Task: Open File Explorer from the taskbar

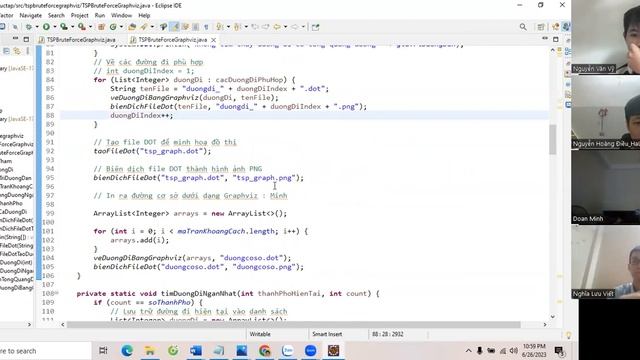Action: 150,351
